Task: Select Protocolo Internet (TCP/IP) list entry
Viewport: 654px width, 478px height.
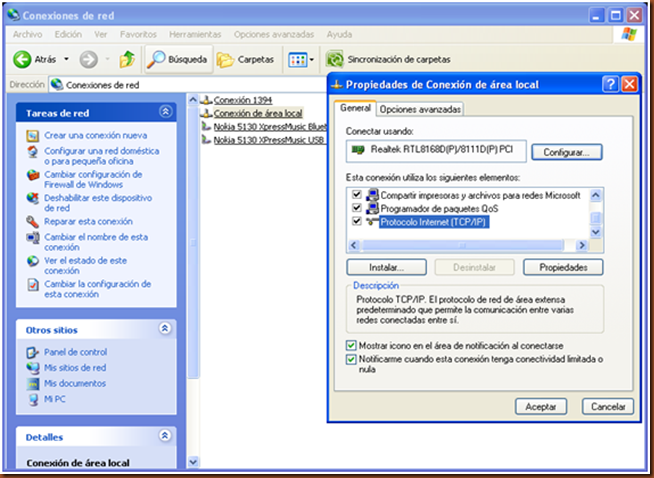Action: click(433, 221)
